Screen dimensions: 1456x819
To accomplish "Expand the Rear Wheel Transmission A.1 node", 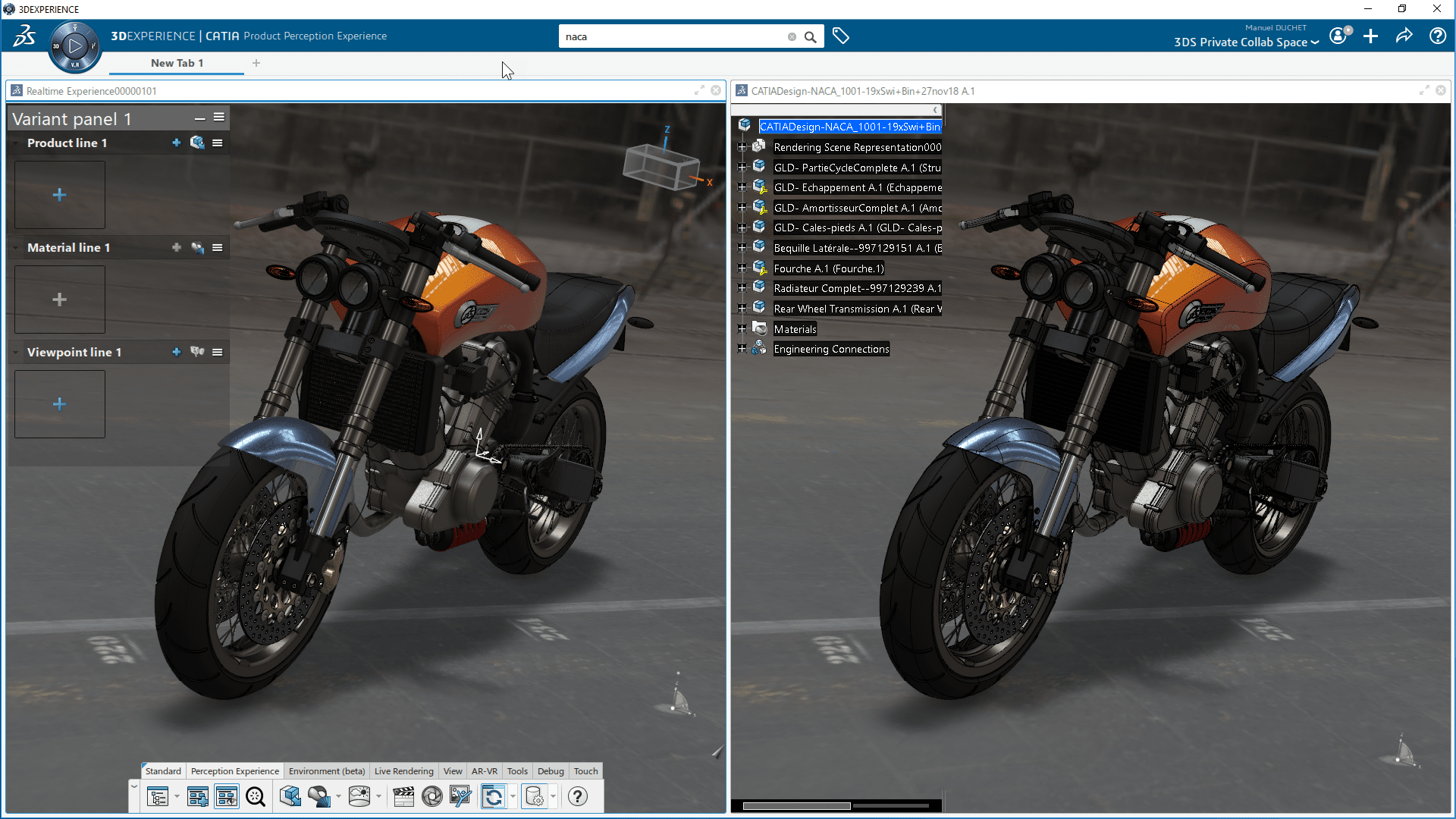I will point(740,308).
